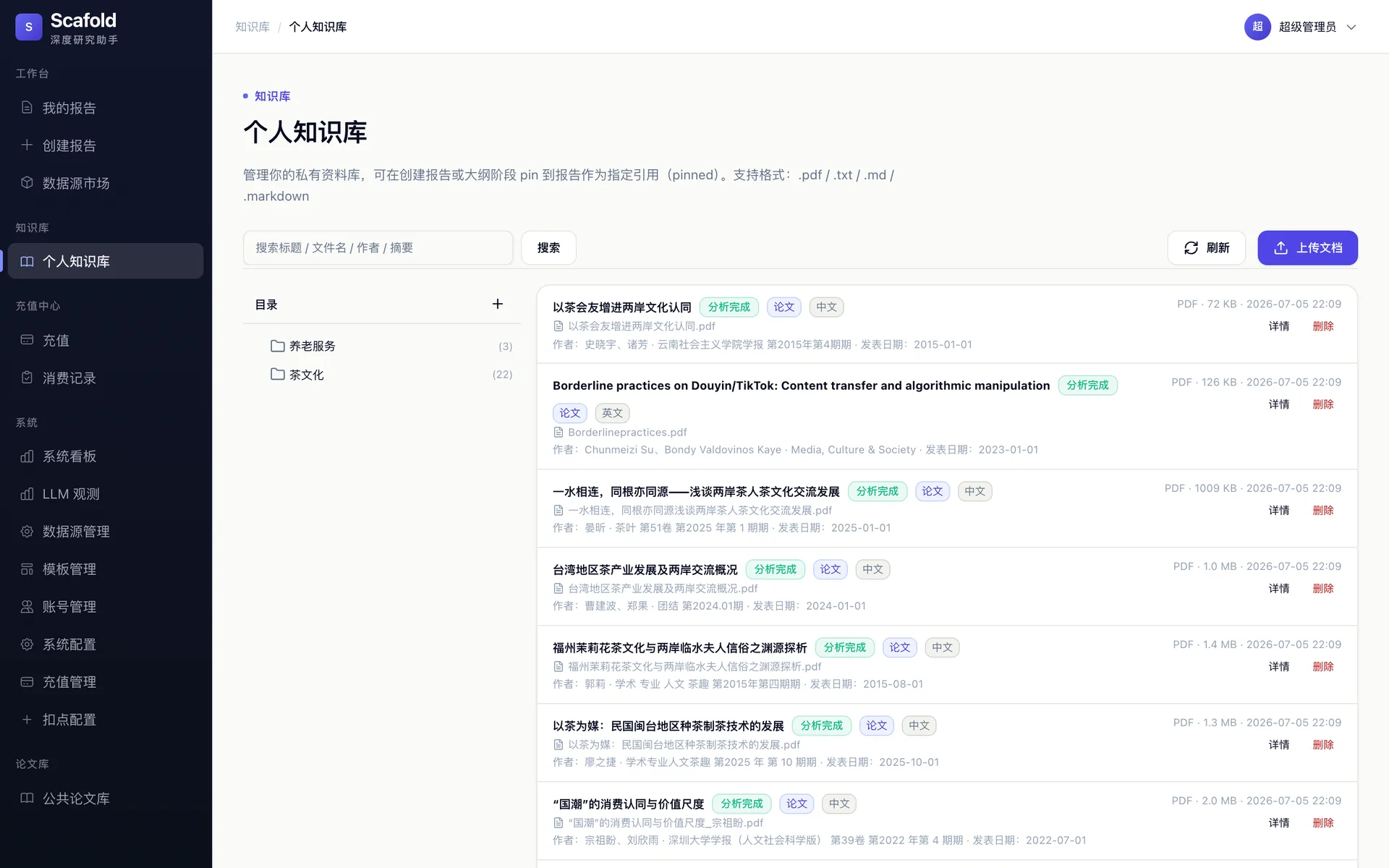1389x868 pixels.
Task: Go to 数据源市场
Action: coord(106,183)
